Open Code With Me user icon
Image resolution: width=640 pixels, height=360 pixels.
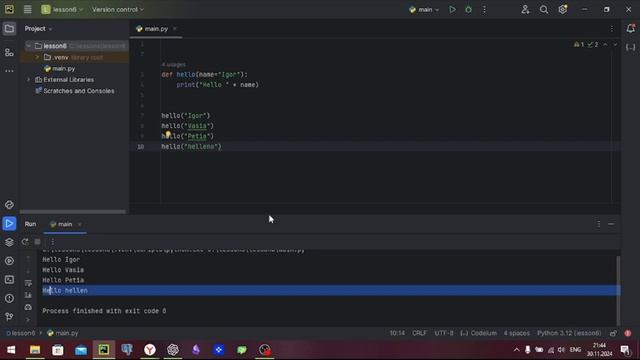coord(525,9)
